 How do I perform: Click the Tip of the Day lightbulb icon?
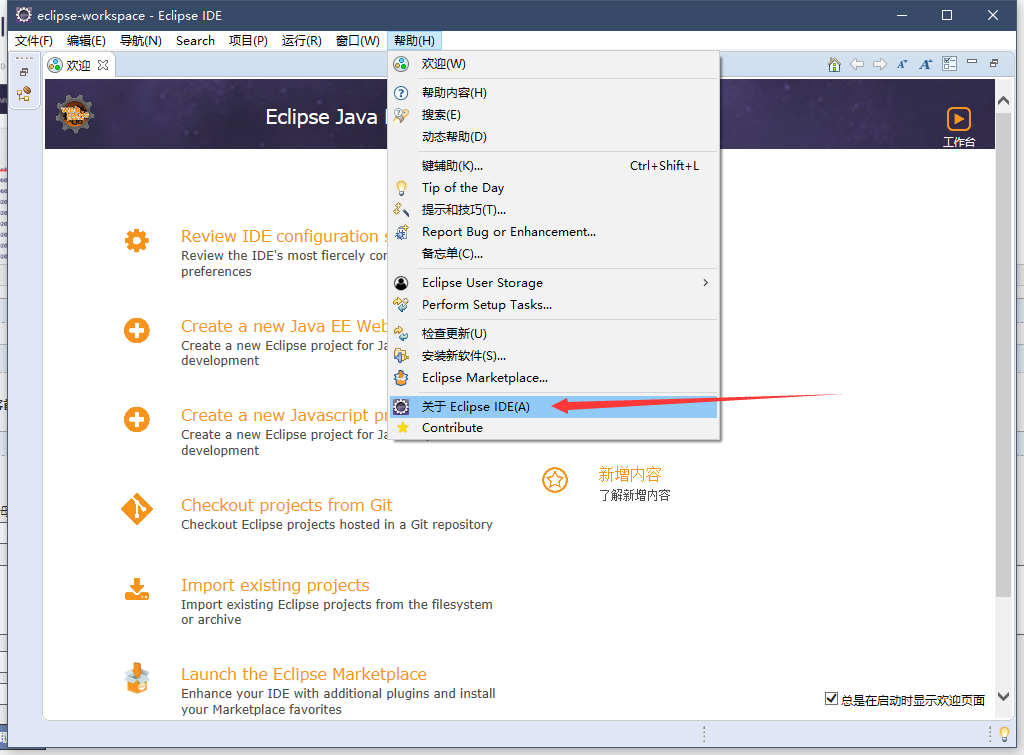[x=402, y=188]
